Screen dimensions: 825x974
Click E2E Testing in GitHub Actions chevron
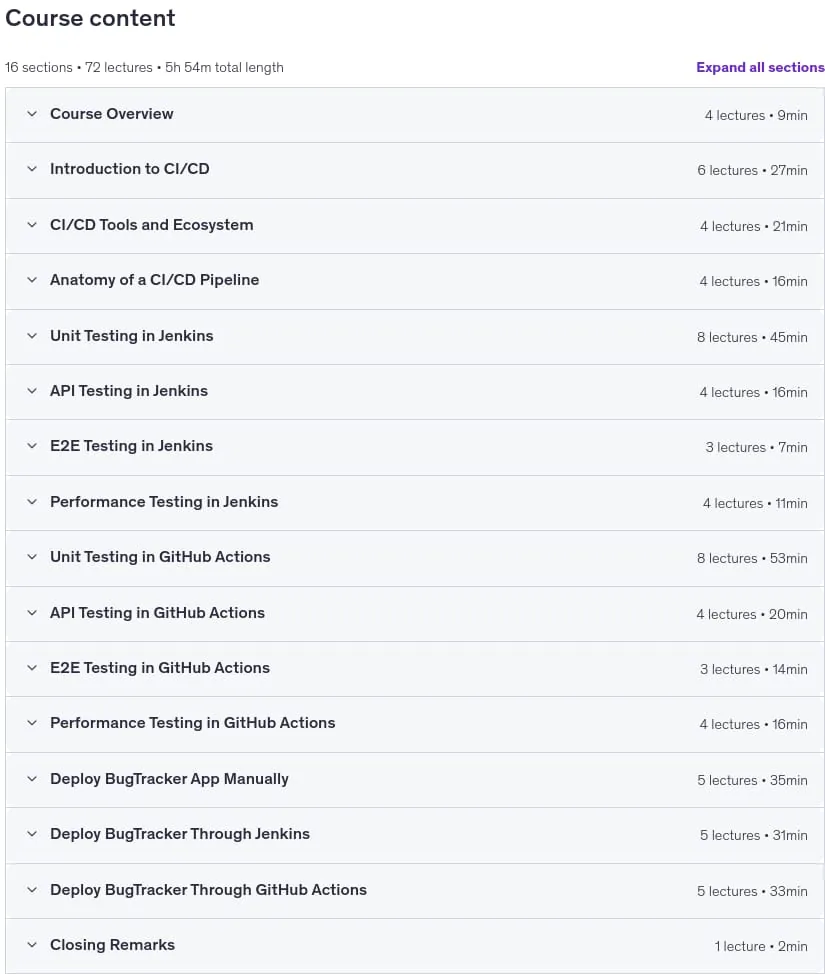point(32,668)
